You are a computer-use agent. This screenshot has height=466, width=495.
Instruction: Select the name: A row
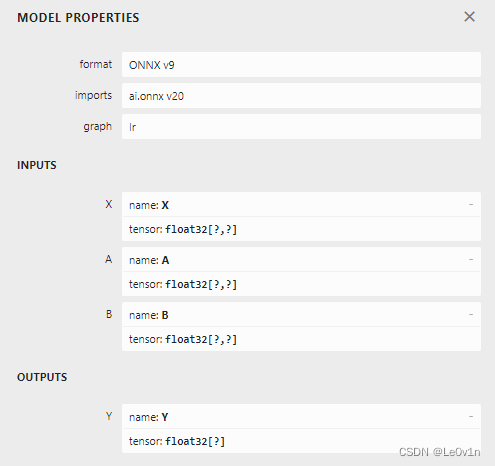pos(301,259)
